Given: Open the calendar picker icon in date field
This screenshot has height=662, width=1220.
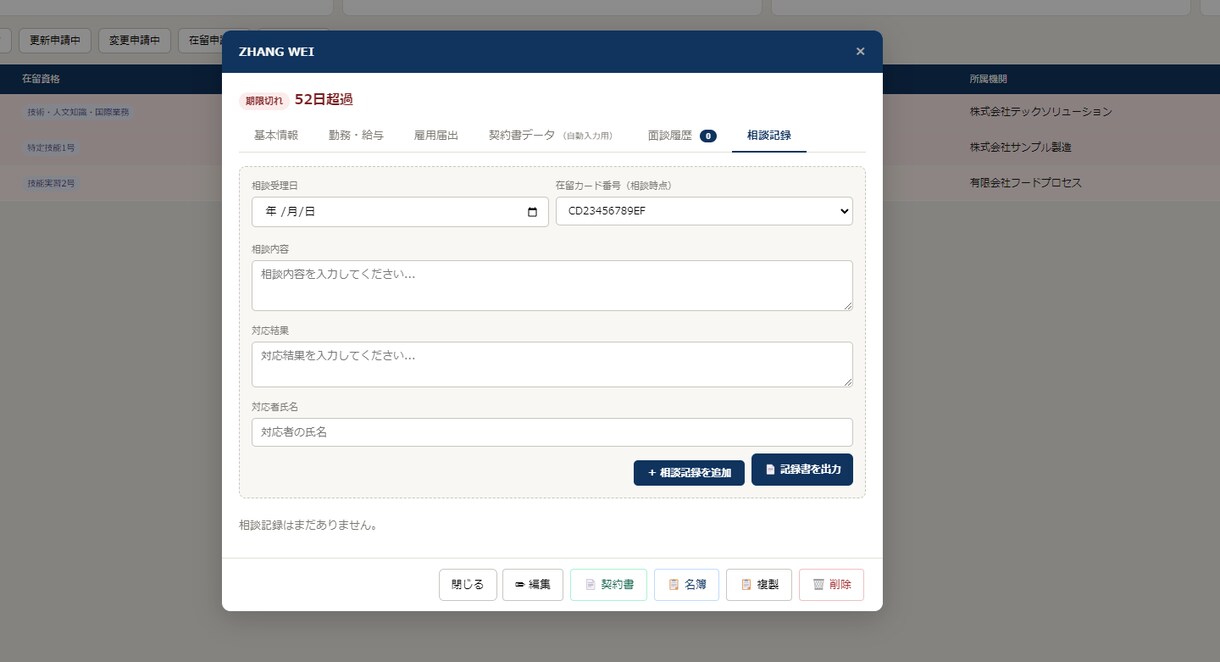Looking at the screenshot, I should click(x=532, y=212).
